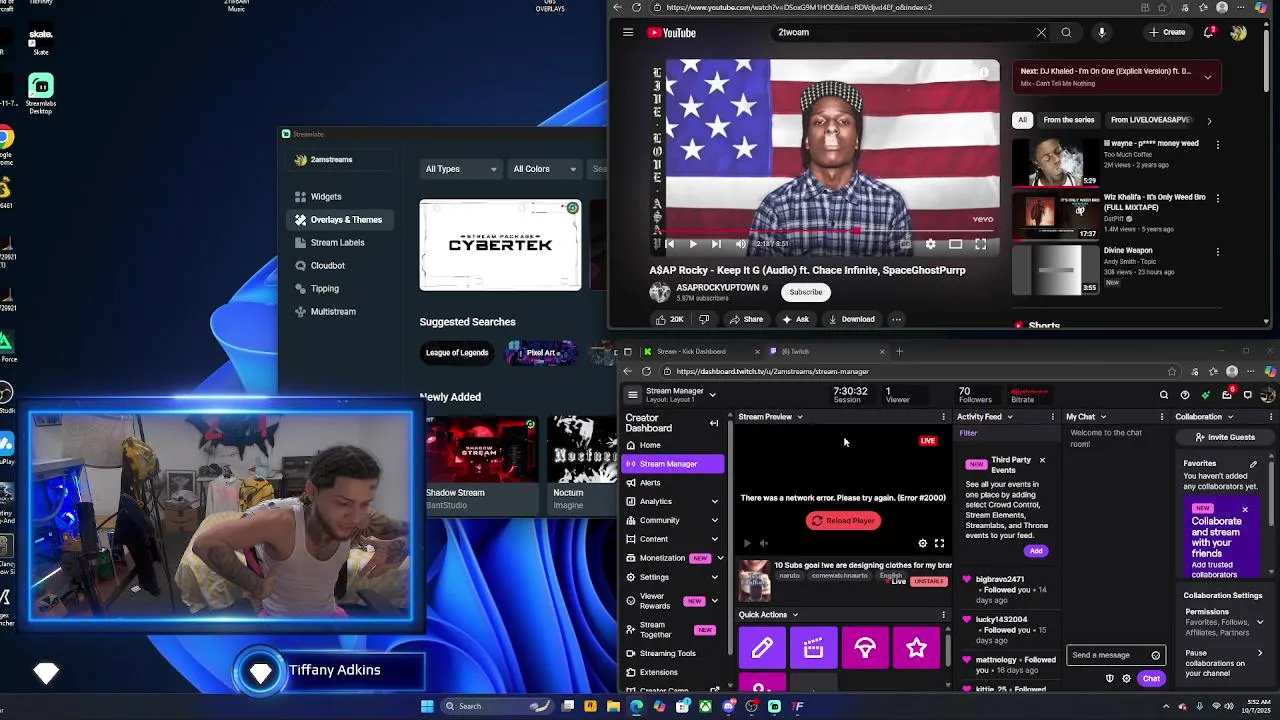Click YouTube Create button
The height and width of the screenshot is (720, 1280).
coord(1167,32)
